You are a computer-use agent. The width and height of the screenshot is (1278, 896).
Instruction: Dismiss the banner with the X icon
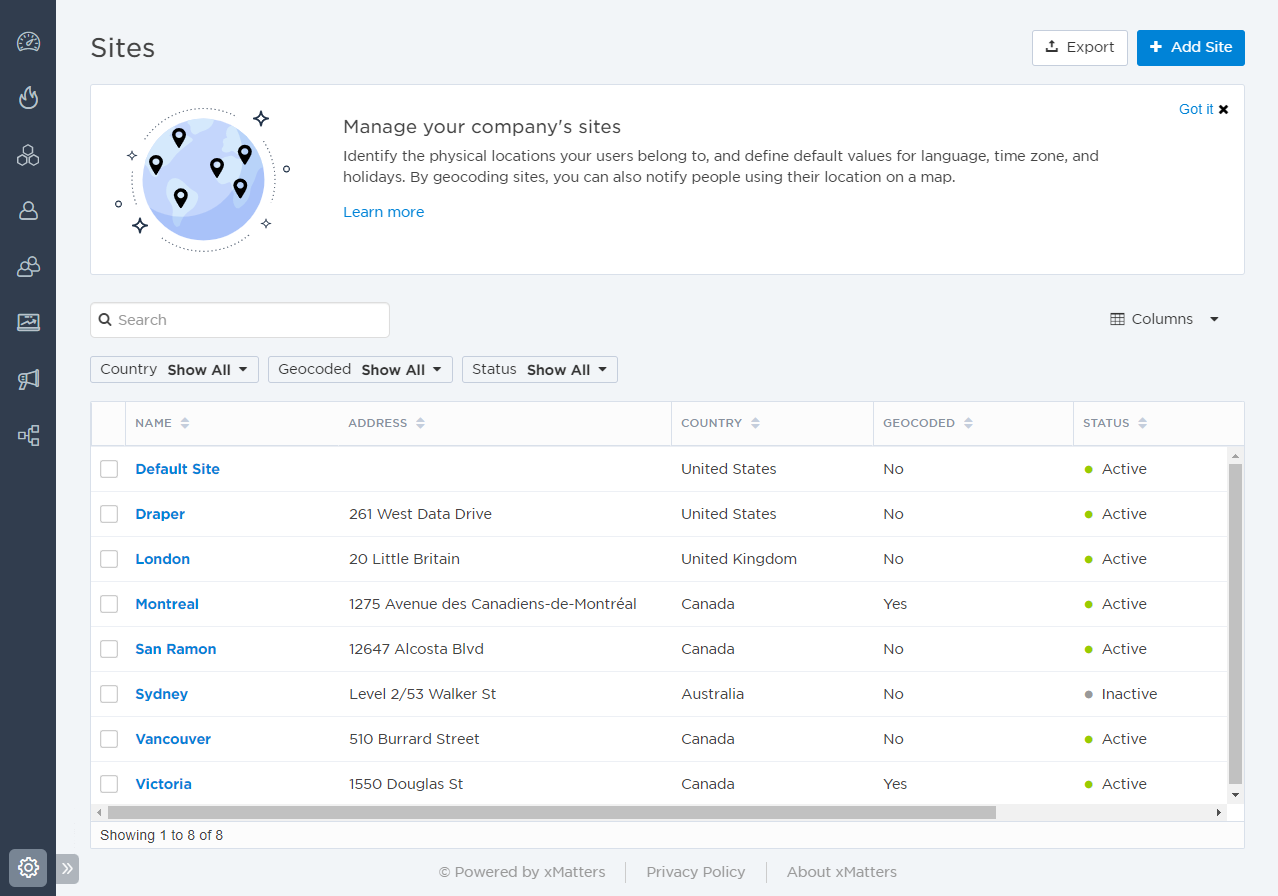click(x=1224, y=109)
